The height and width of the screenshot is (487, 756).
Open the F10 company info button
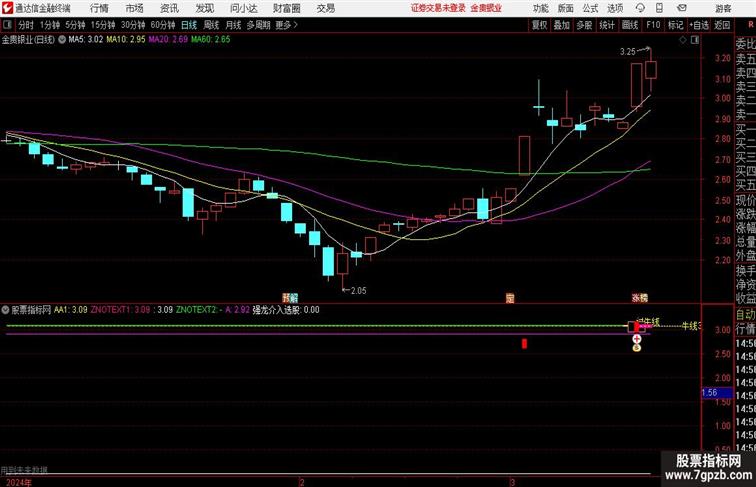[653, 25]
